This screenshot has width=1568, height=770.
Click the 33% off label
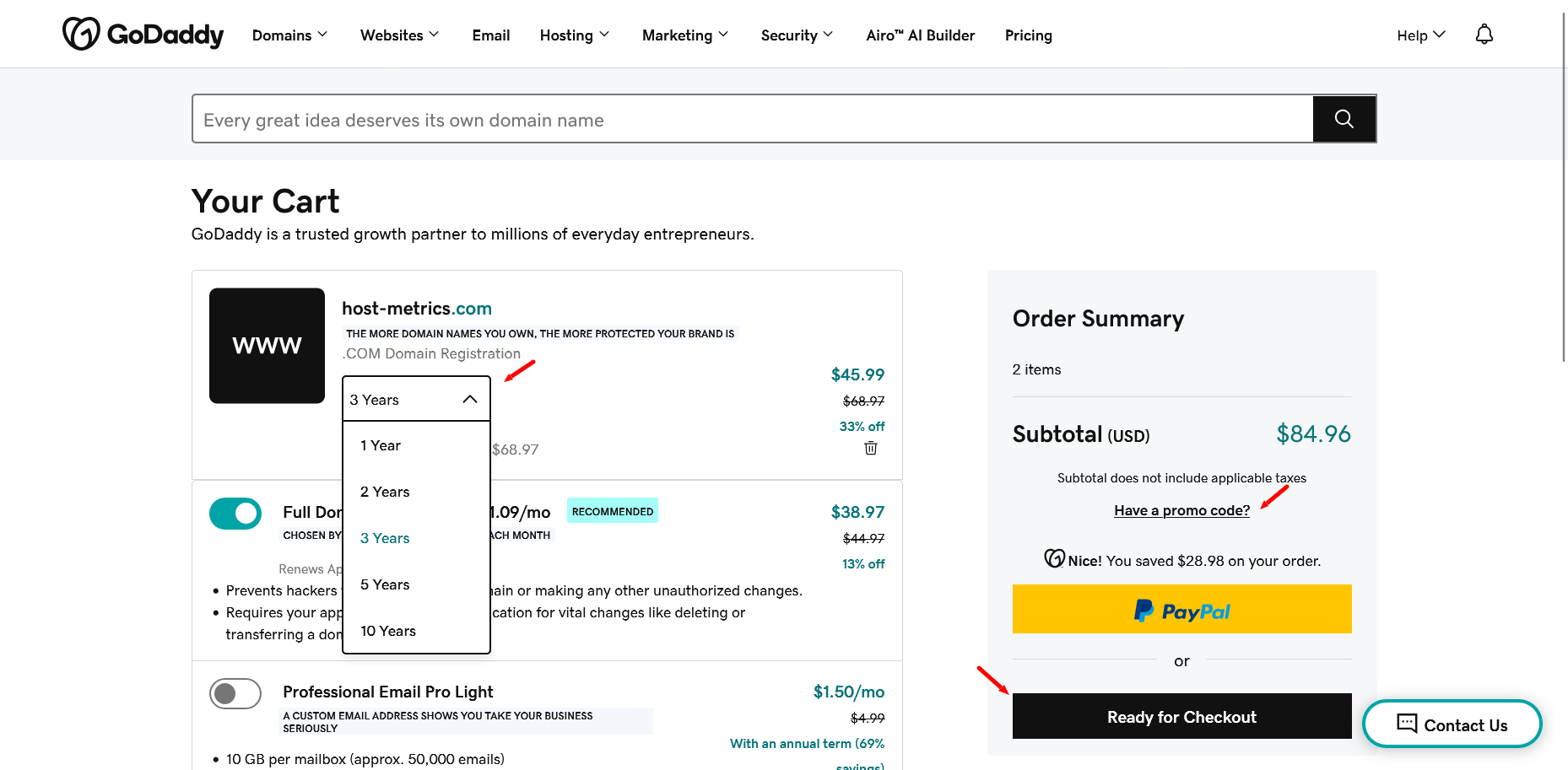pos(862,427)
